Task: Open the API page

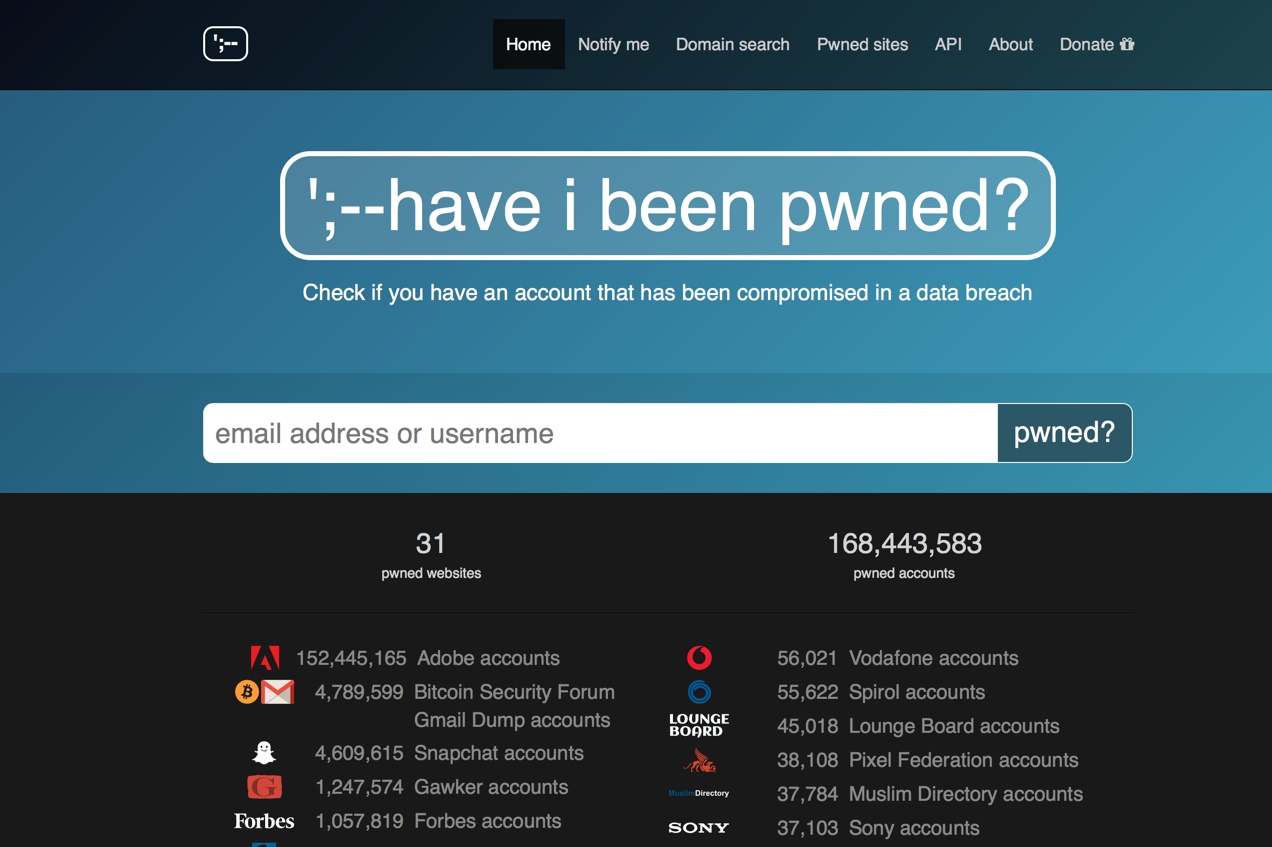Action: click(x=948, y=44)
